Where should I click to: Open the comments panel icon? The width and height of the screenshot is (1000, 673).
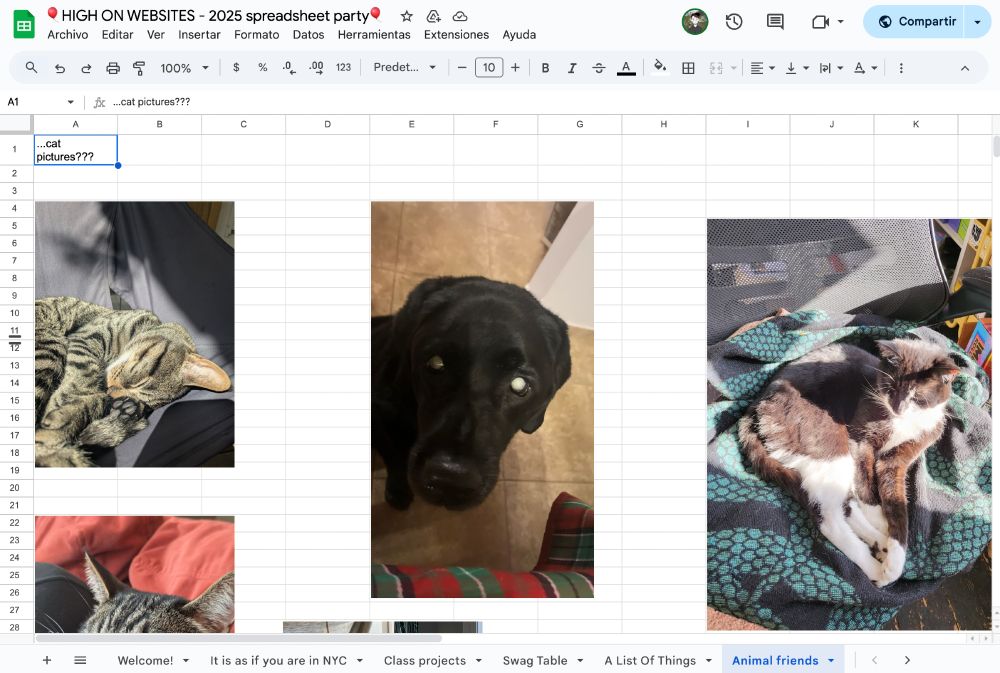point(775,22)
